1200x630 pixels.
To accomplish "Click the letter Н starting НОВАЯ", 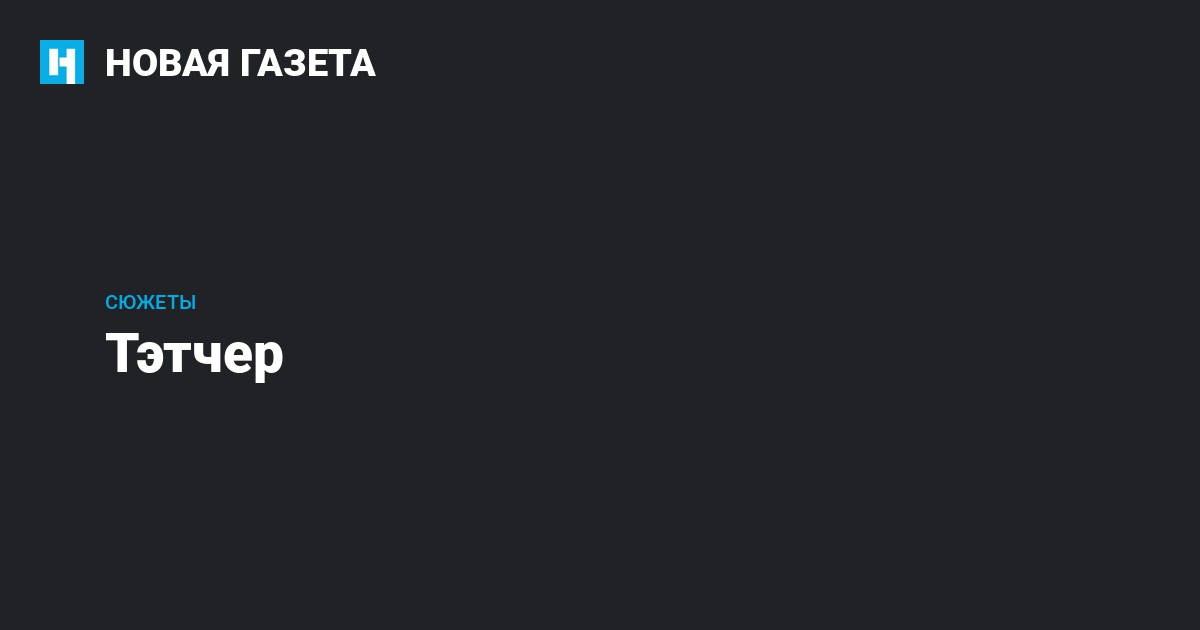I will 118,63.
